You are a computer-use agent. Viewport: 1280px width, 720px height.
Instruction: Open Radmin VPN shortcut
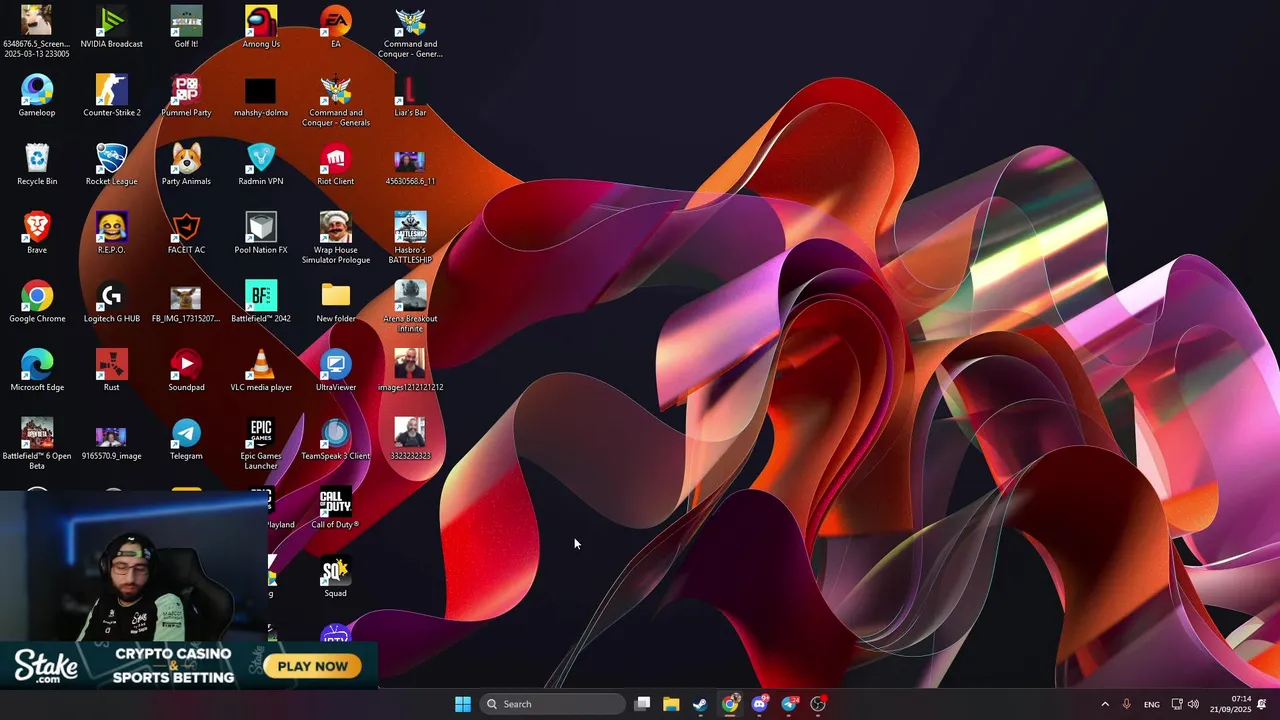[x=261, y=165]
